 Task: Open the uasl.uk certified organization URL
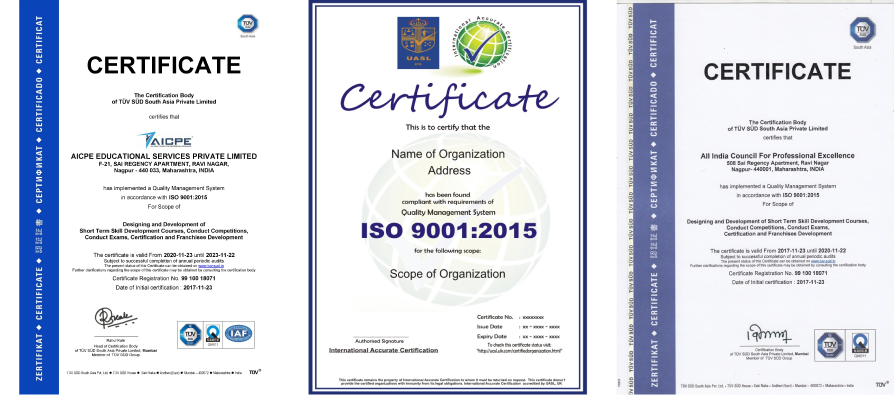pos(519,351)
